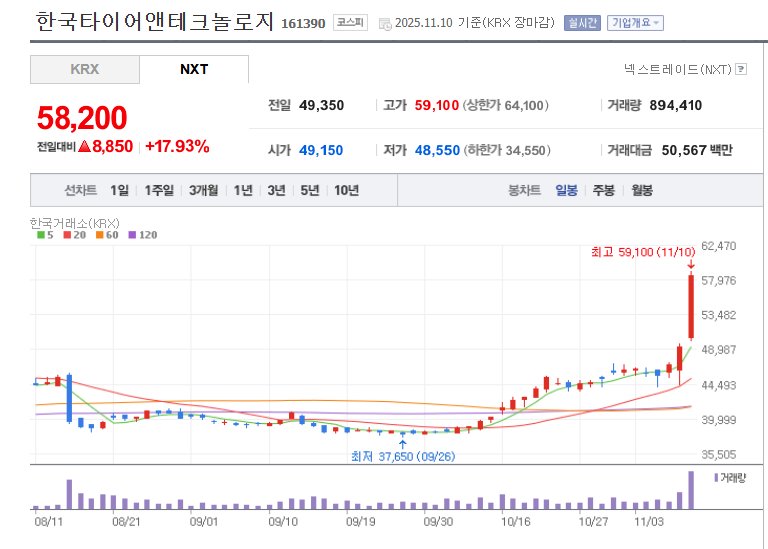Screen dimensions: 768x549
Task: Click the purple 120-day moving average legend swatch
Action: pyautogui.click(x=132, y=235)
